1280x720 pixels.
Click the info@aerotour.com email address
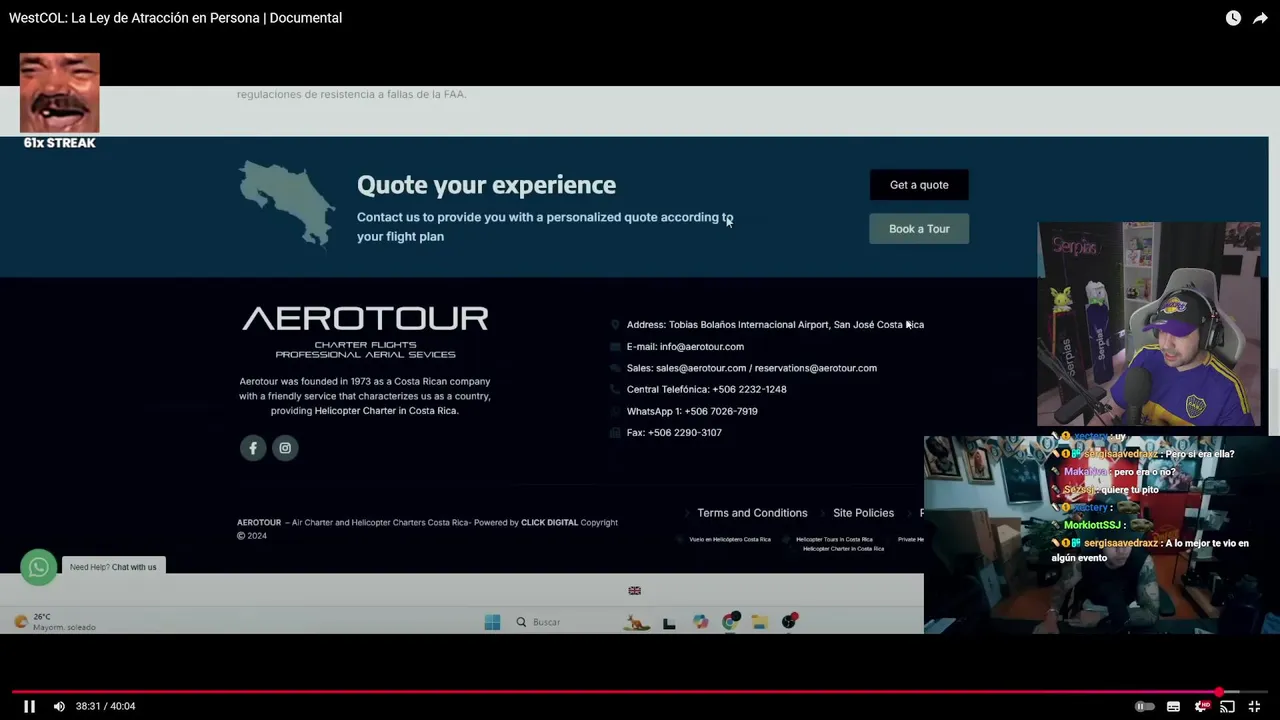pyautogui.click(x=702, y=347)
